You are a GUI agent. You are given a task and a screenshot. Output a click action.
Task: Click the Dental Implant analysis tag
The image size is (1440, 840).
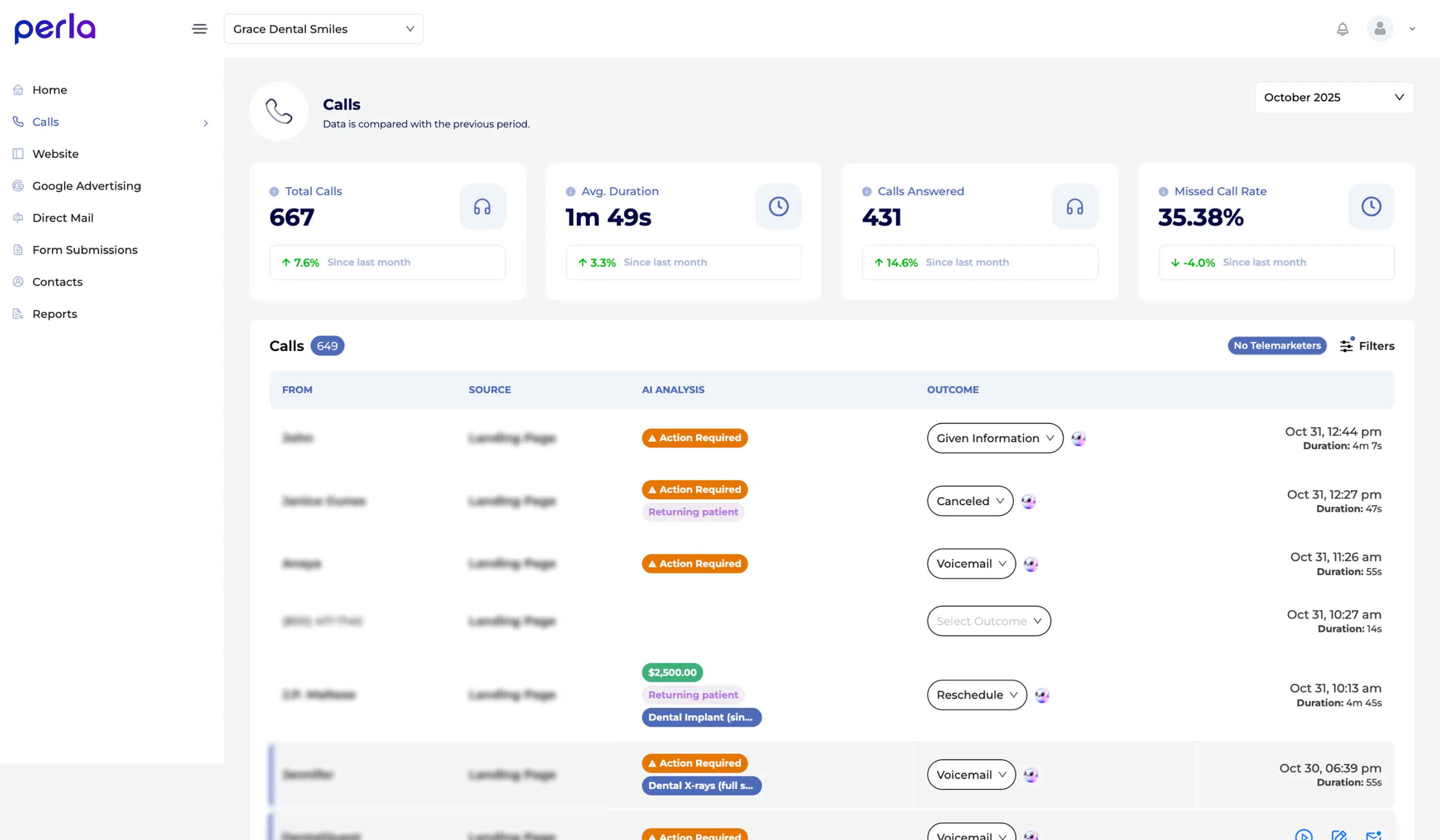[701, 717]
